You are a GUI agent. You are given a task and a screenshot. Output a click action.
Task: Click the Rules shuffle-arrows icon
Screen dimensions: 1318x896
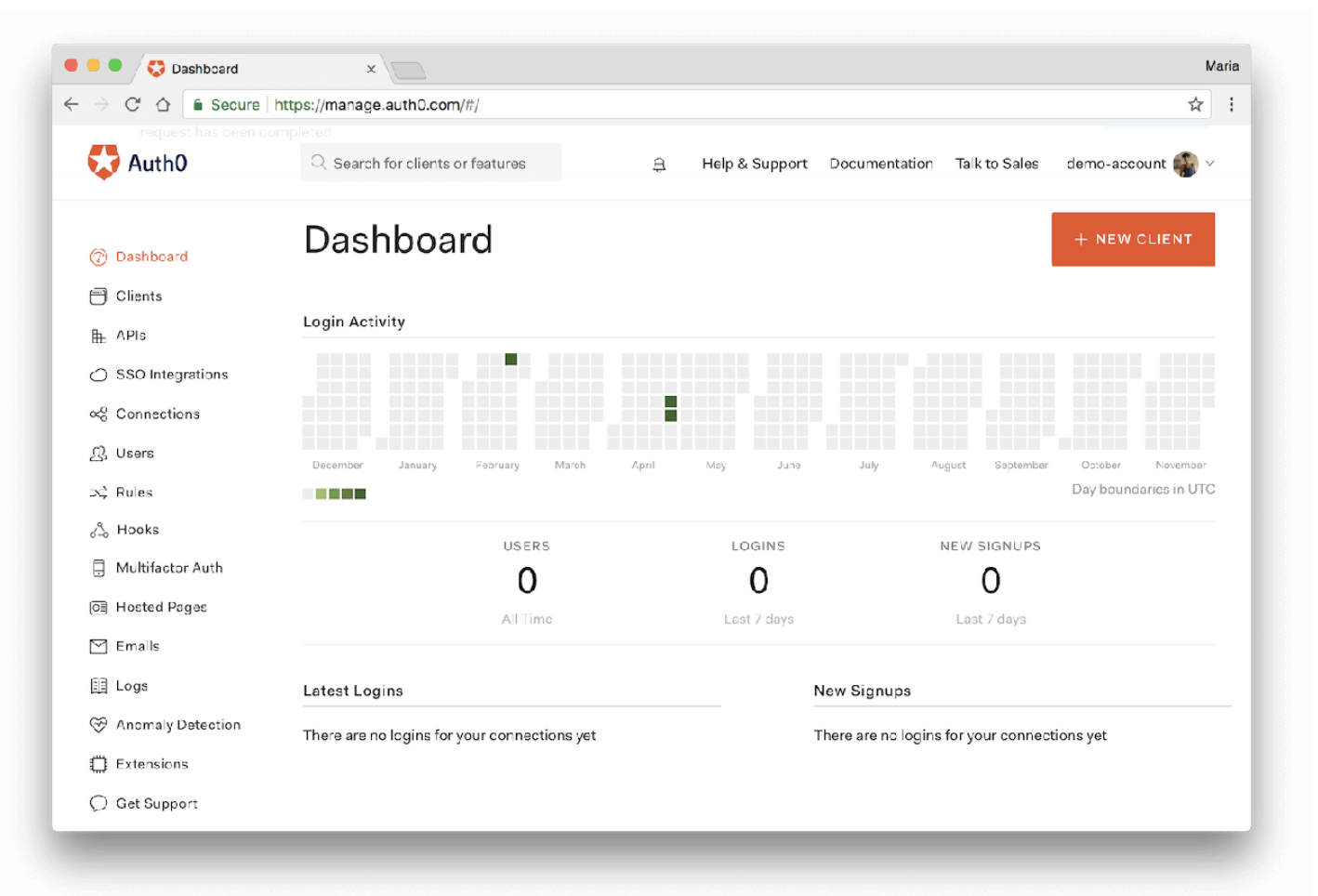[99, 493]
